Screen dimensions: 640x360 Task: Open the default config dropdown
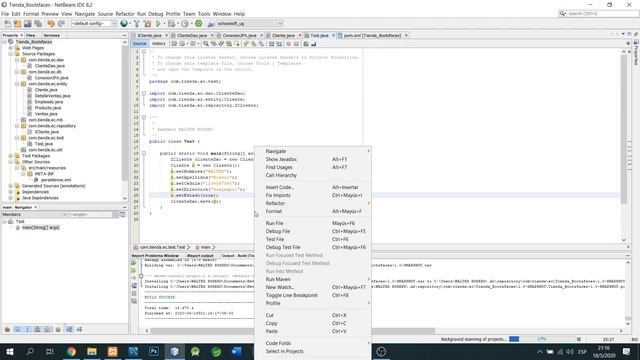pyautogui.click(x=94, y=24)
